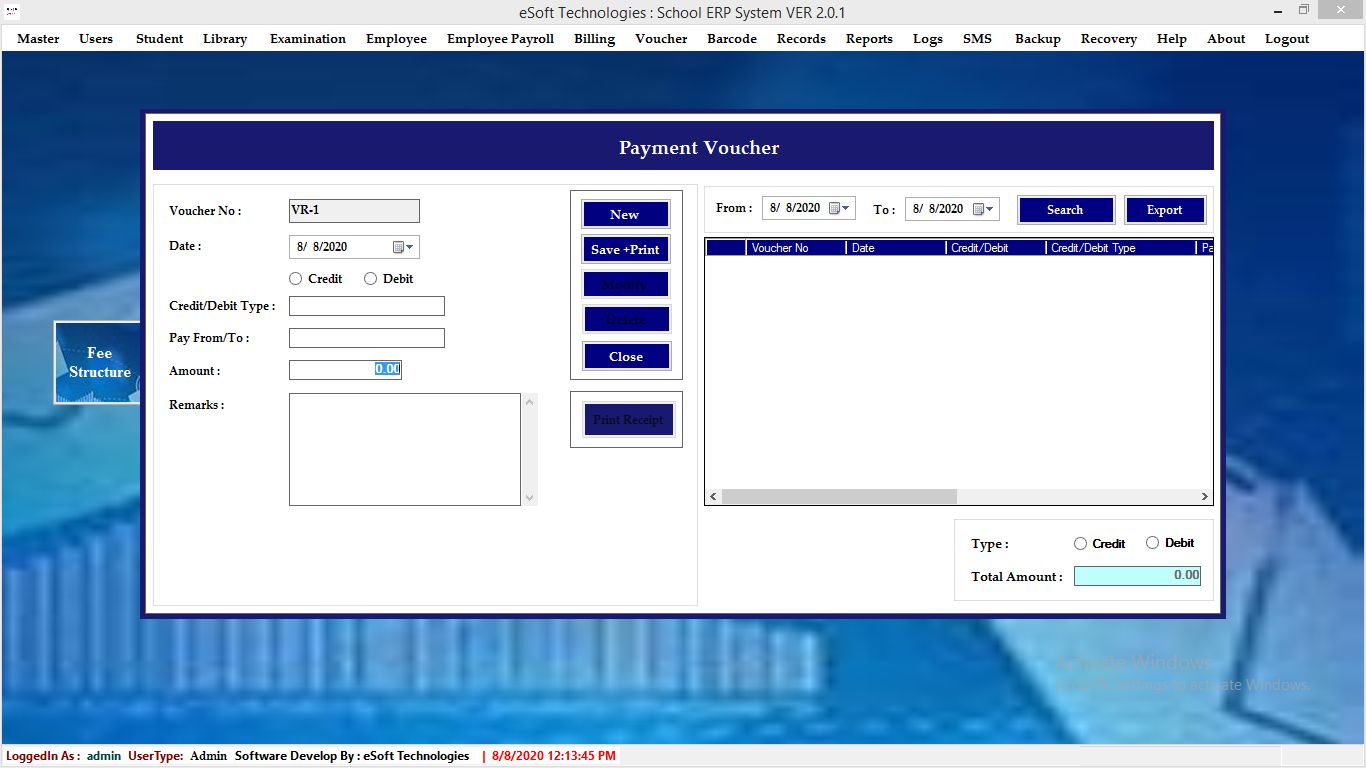The height and width of the screenshot is (768, 1366).
Task: Expand the voucher Date dropdown arrow
Action: click(410, 247)
